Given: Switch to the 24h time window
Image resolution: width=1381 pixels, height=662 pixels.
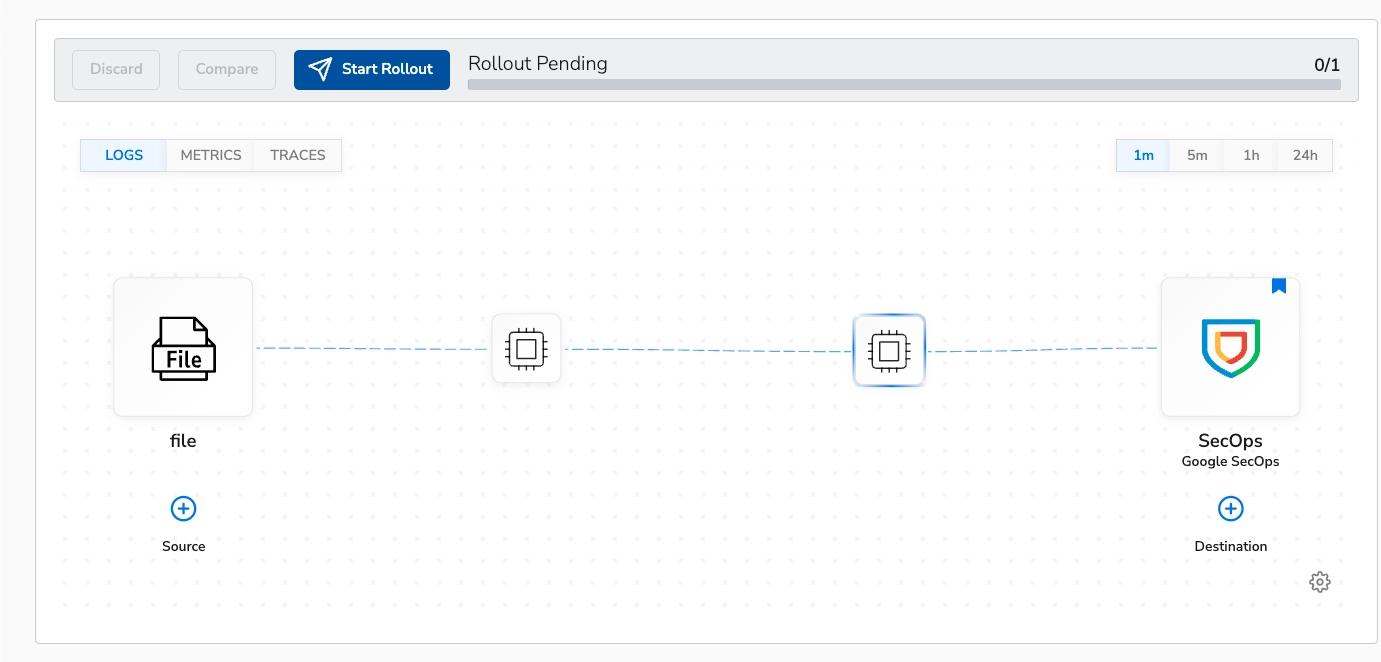Looking at the screenshot, I should (1304, 155).
